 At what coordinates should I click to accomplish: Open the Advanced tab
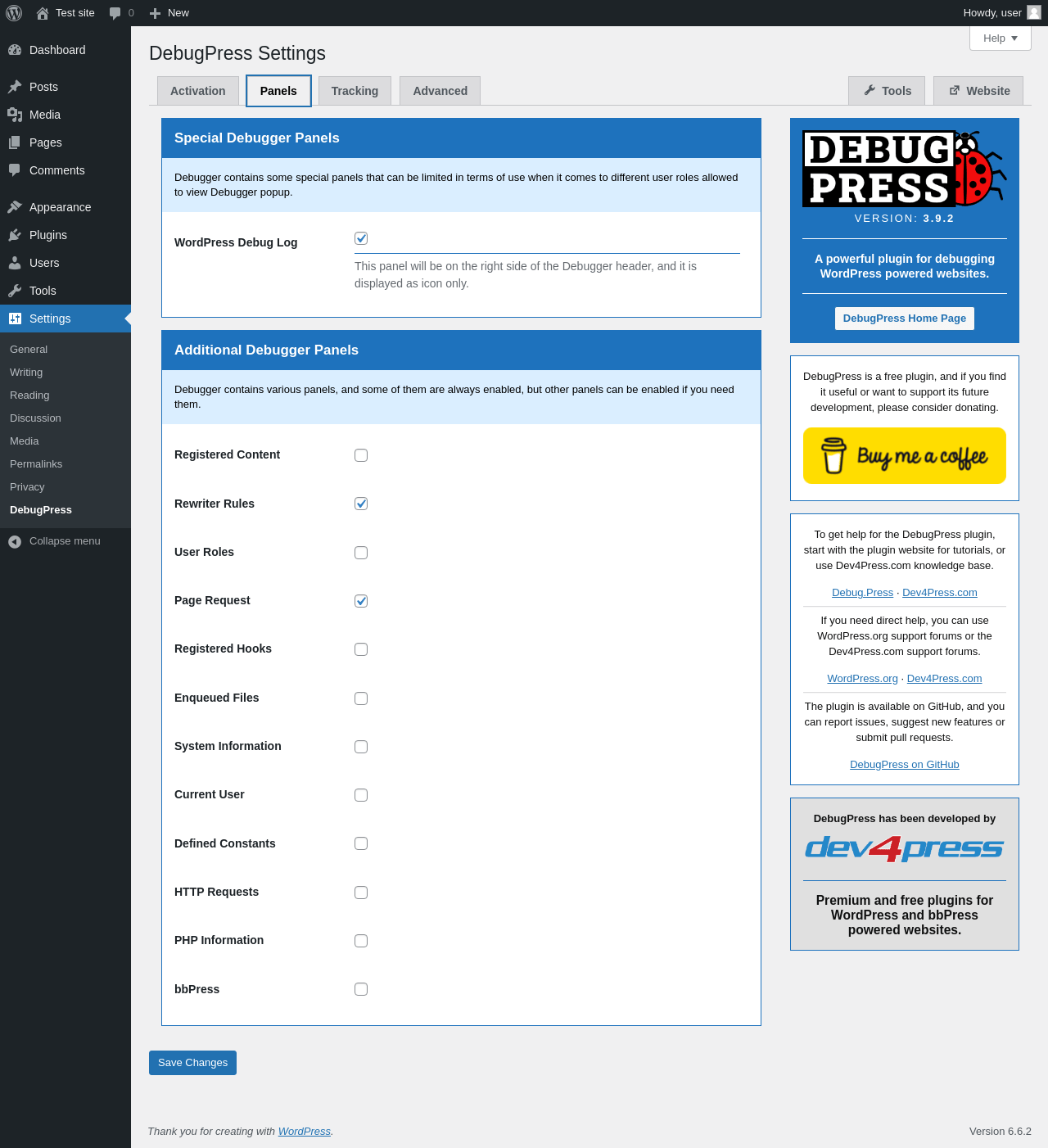[x=440, y=91]
